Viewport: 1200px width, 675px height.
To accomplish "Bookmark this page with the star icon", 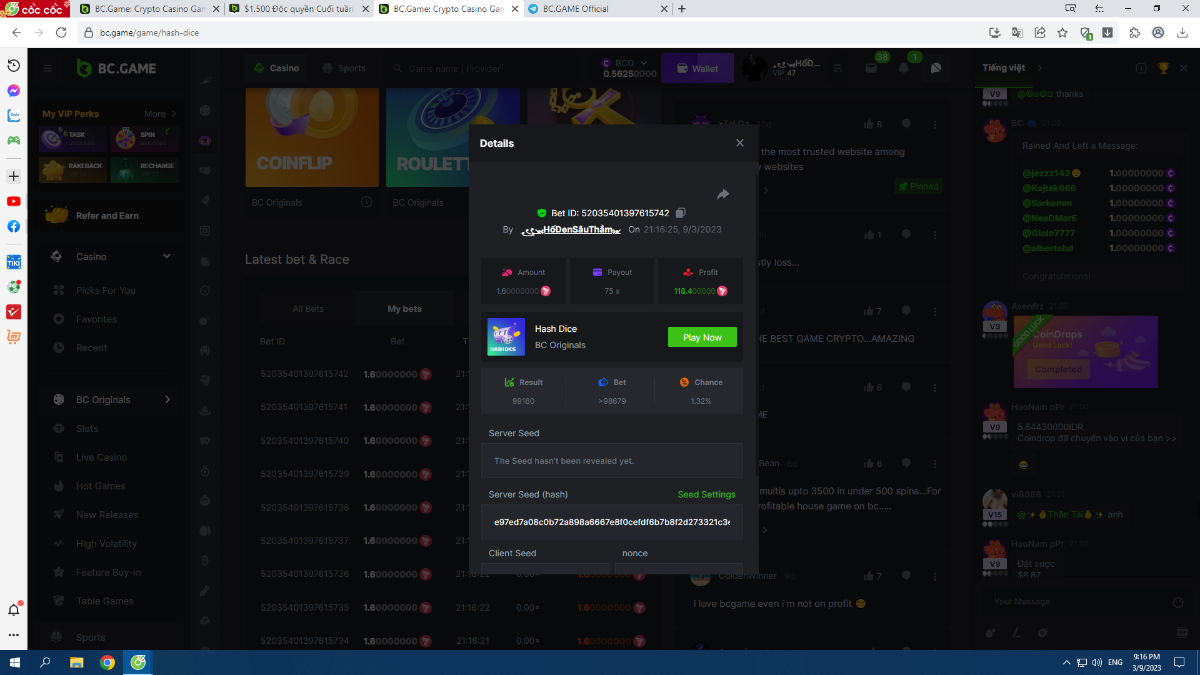I will [1062, 32].
